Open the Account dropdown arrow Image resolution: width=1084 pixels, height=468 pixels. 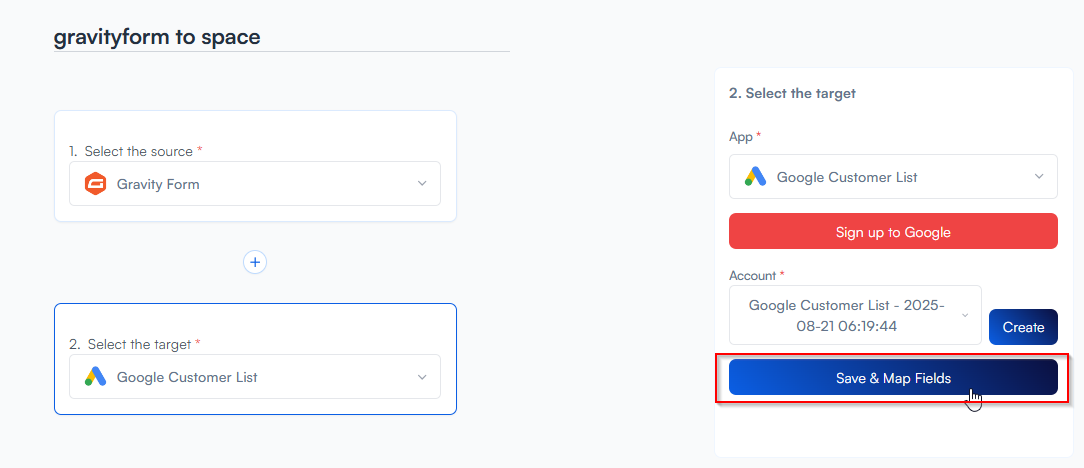click(x=965, y=315)
